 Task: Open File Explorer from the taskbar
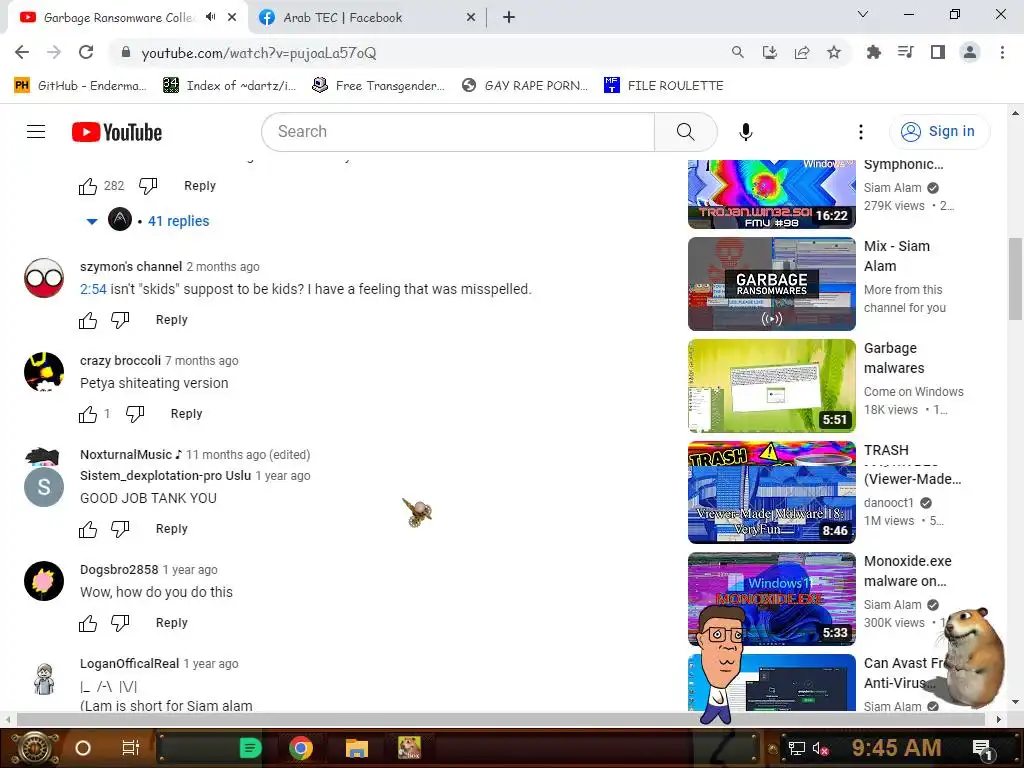click(x=357, y=748)
